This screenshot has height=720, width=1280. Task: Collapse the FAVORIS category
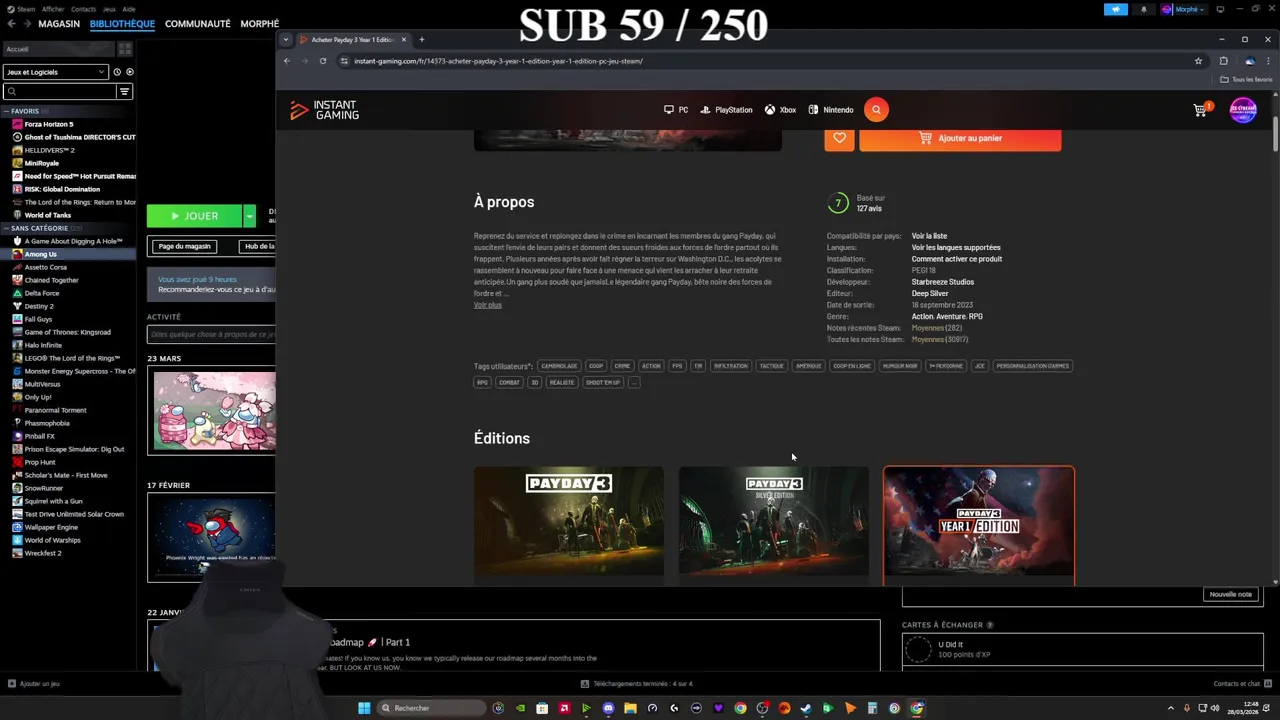tap(6, 111)
